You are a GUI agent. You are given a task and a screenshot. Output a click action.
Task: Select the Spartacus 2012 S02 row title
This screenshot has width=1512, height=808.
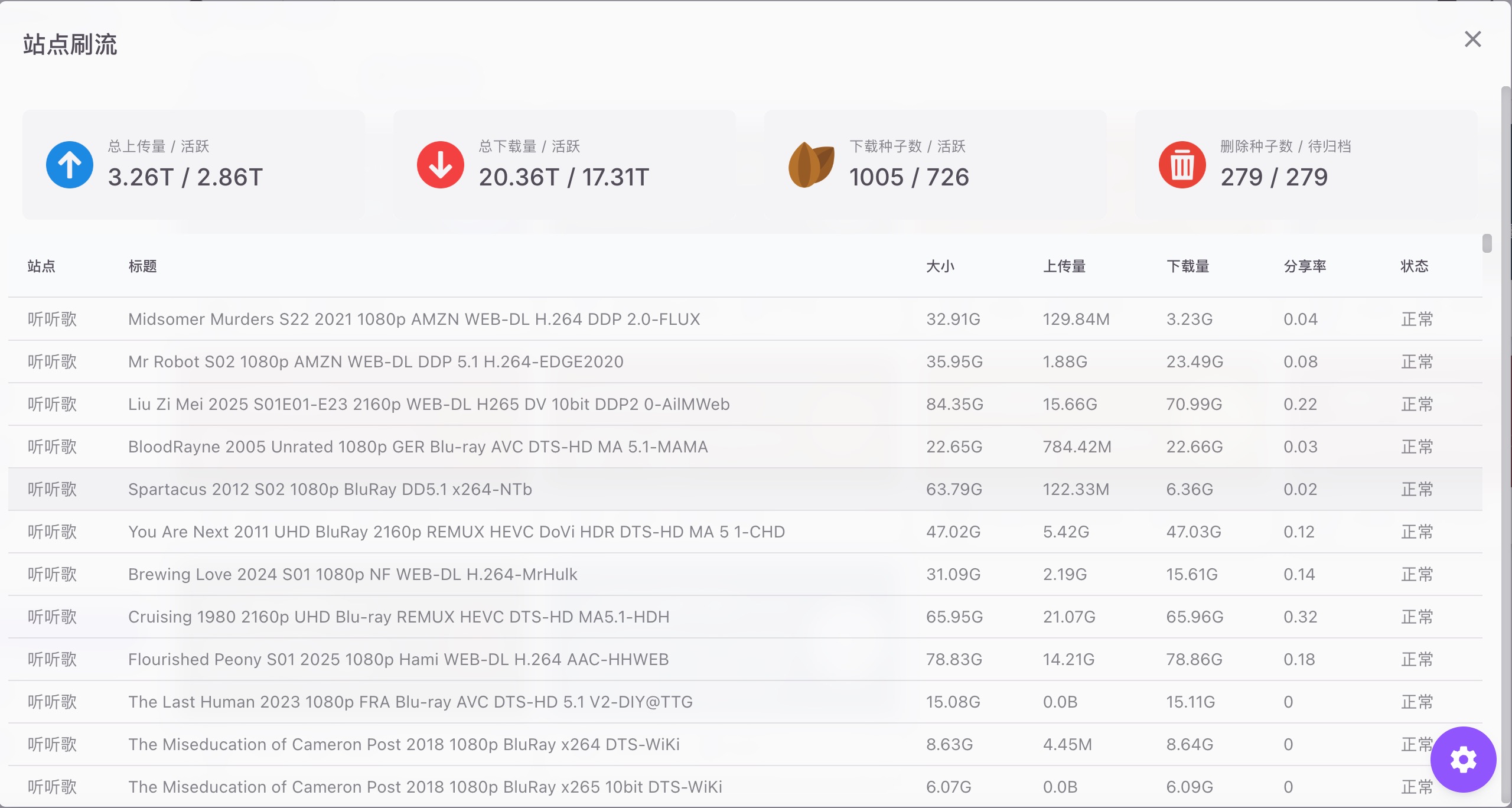(x=330, y=489)
